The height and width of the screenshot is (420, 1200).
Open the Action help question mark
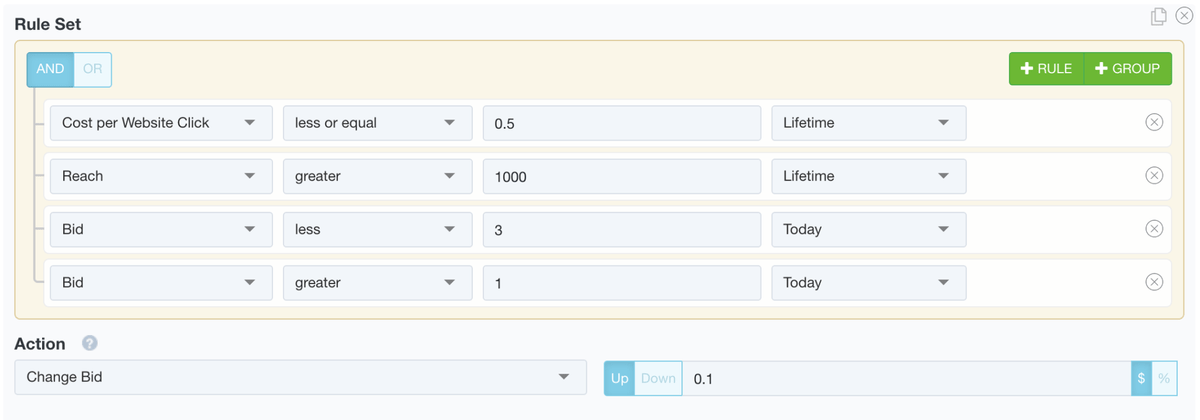pyautogui.click(x=90, y=343)
